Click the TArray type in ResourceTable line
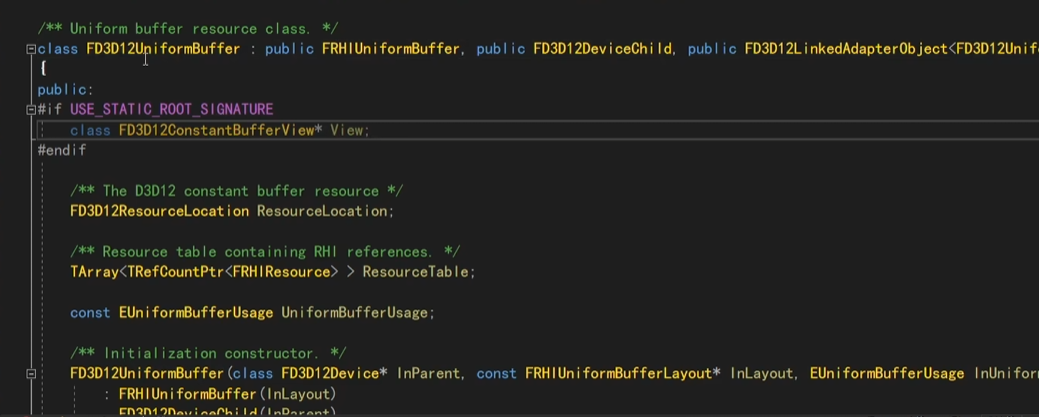 (94, 272)
